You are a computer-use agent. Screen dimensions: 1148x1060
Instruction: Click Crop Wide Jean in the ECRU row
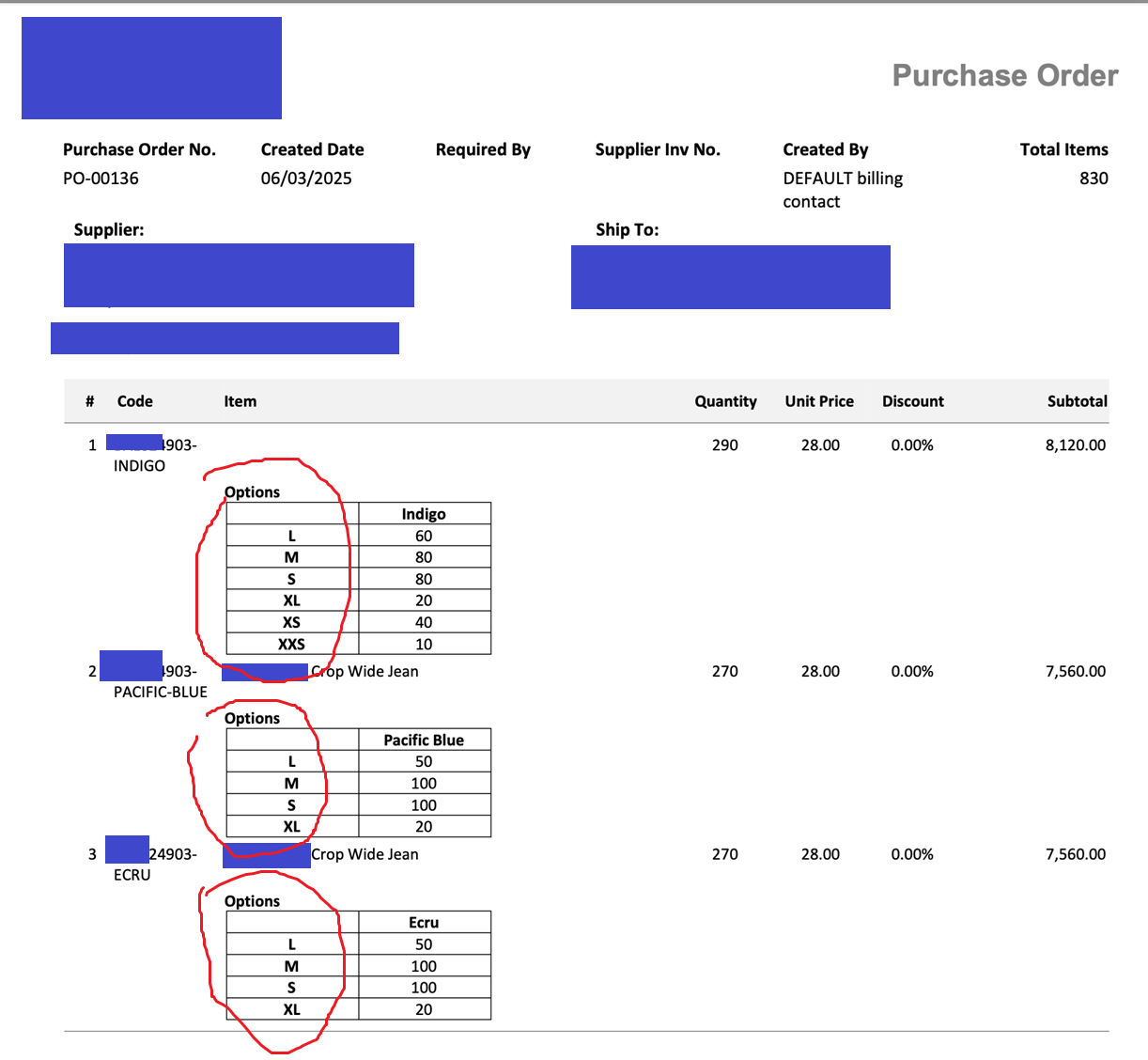pyautogui.click(x=365, y=854)
